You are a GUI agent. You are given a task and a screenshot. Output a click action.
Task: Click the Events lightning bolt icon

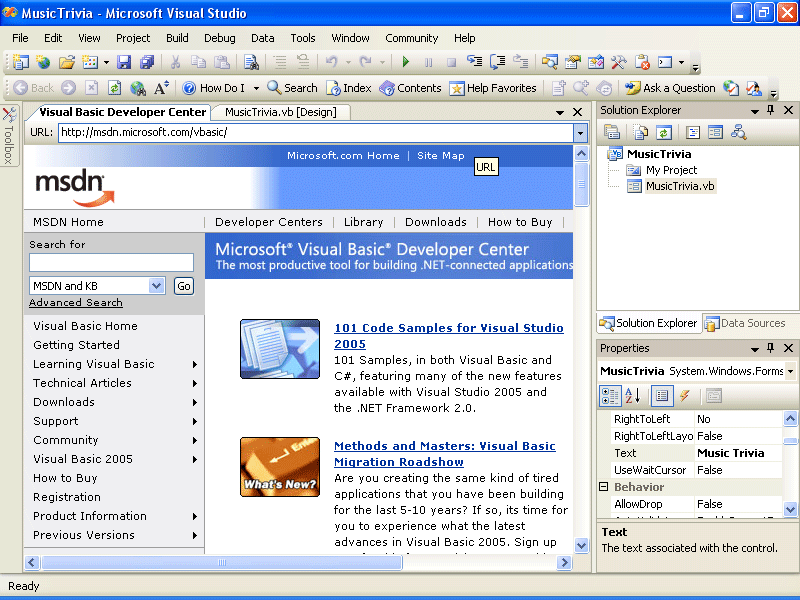(x=685, y=396)
